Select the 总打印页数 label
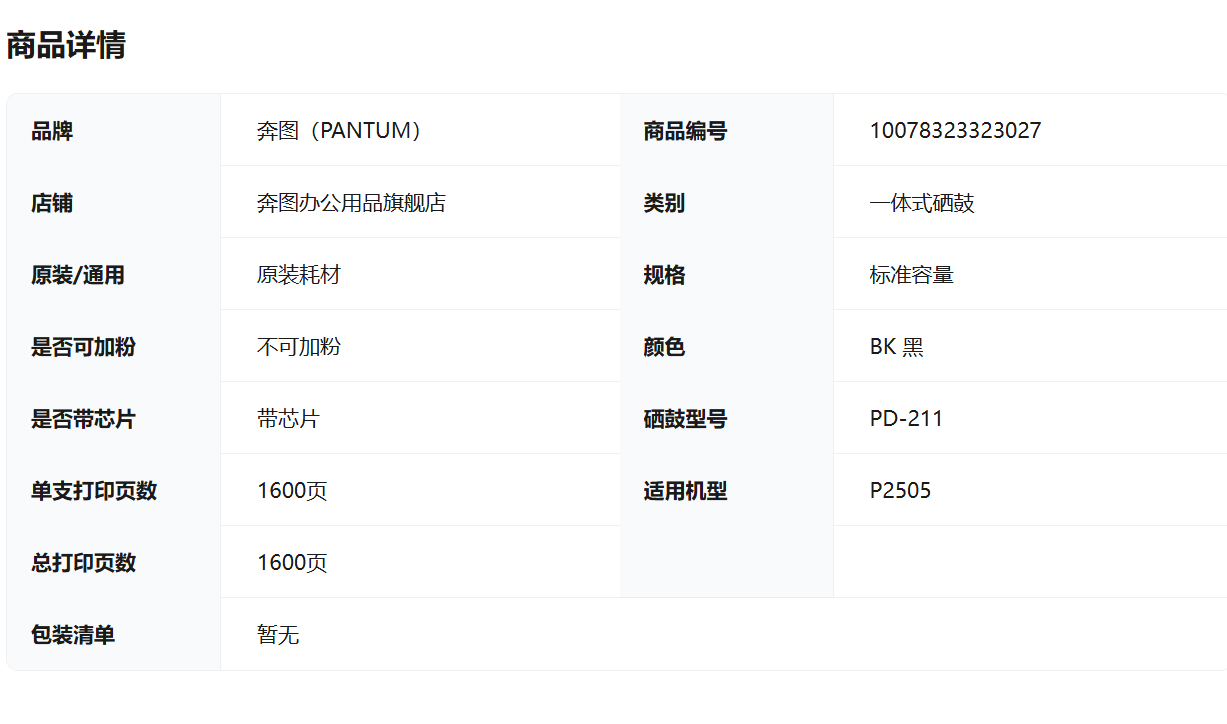Screen dimensions: 1227x724 point(83,563)
